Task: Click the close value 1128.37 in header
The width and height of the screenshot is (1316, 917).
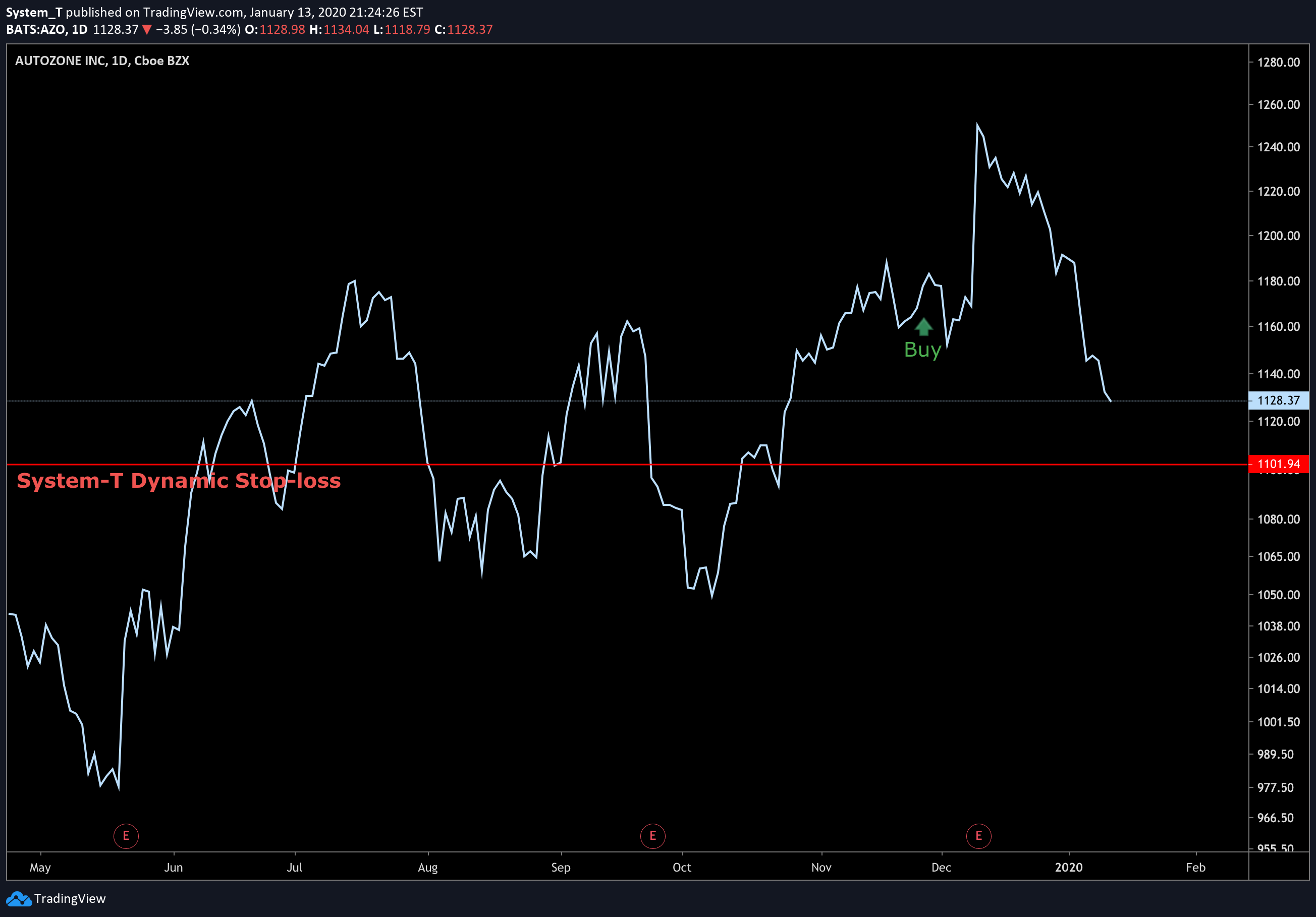Action: click(x=470, y=29)
